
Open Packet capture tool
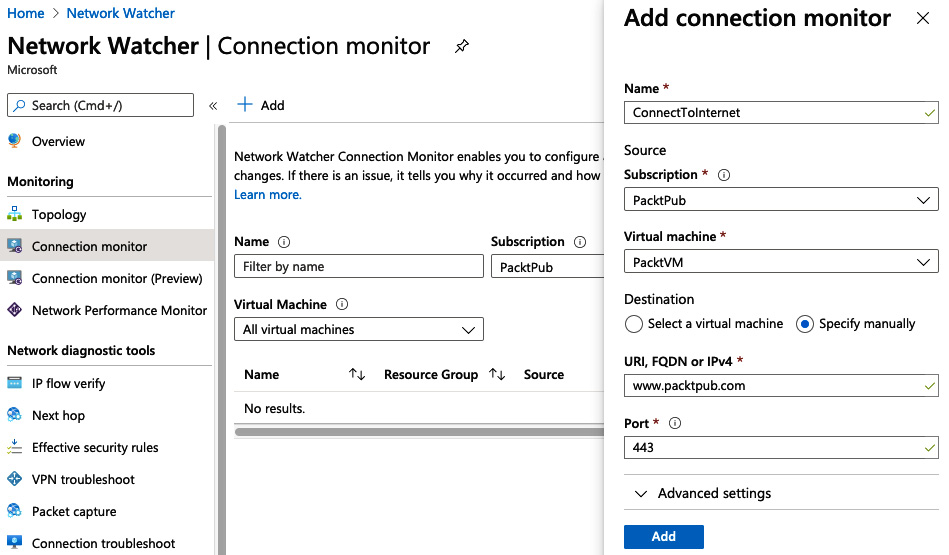[74, 511]
